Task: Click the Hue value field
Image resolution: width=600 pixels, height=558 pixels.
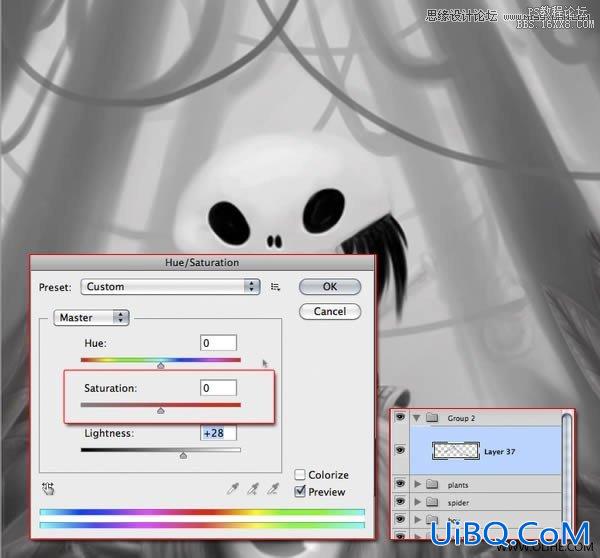Action: [218, 343]
